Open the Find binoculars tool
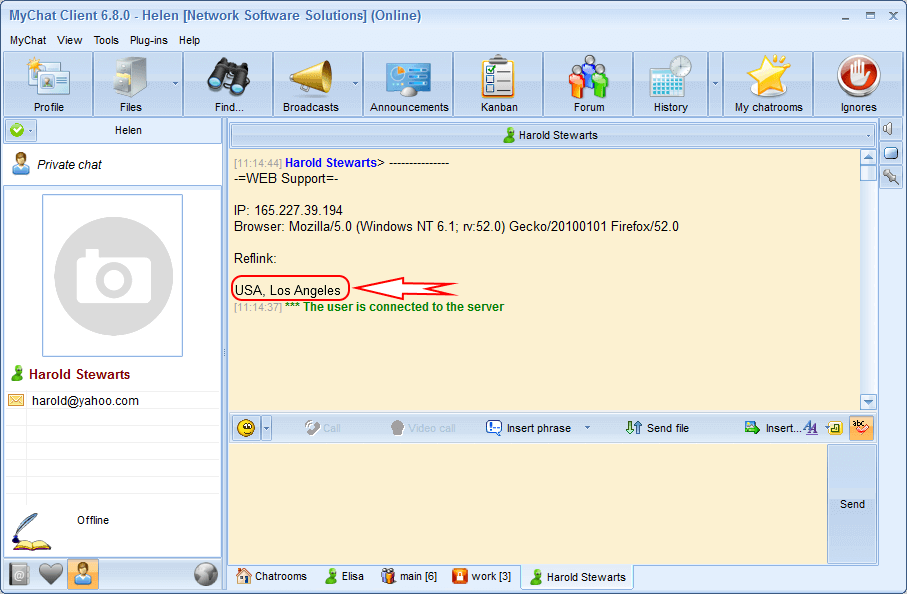This screenshot has height=594, width=907. pos(228,82)
